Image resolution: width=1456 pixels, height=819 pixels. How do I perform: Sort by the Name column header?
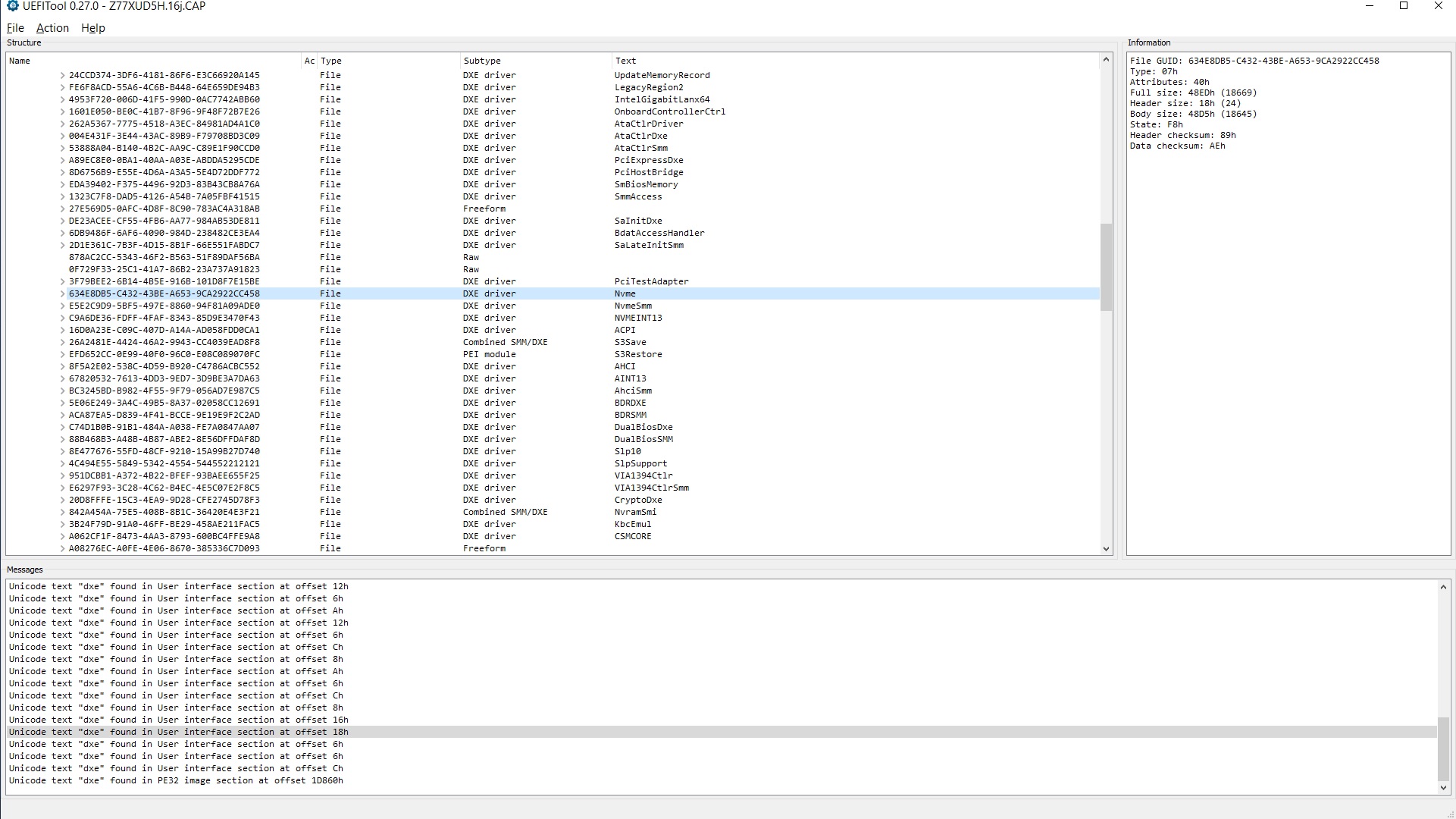tap(155, 61)
